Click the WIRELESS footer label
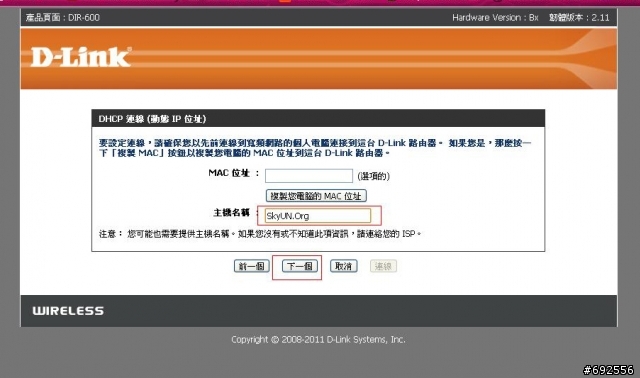 [x=68, y=311]
